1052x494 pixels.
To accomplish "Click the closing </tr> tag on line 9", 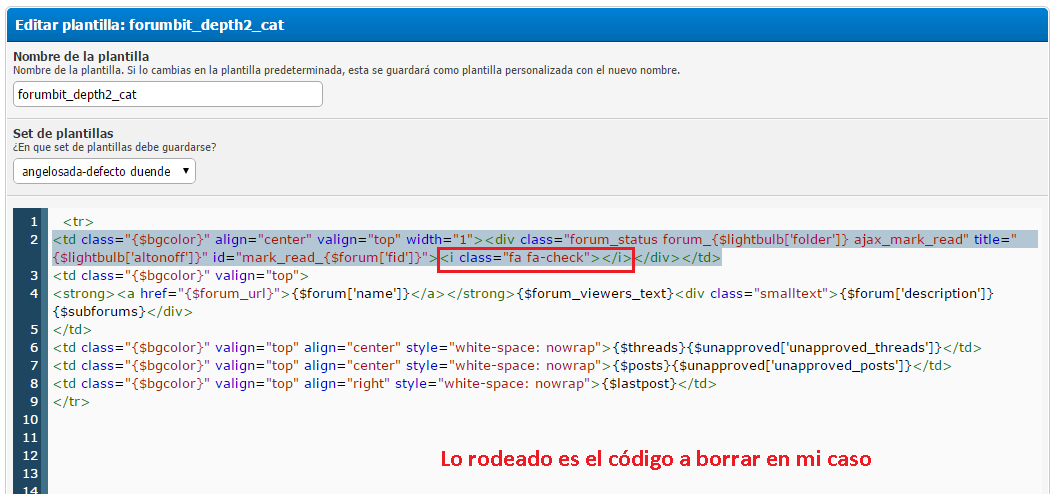I will point(71,401).
